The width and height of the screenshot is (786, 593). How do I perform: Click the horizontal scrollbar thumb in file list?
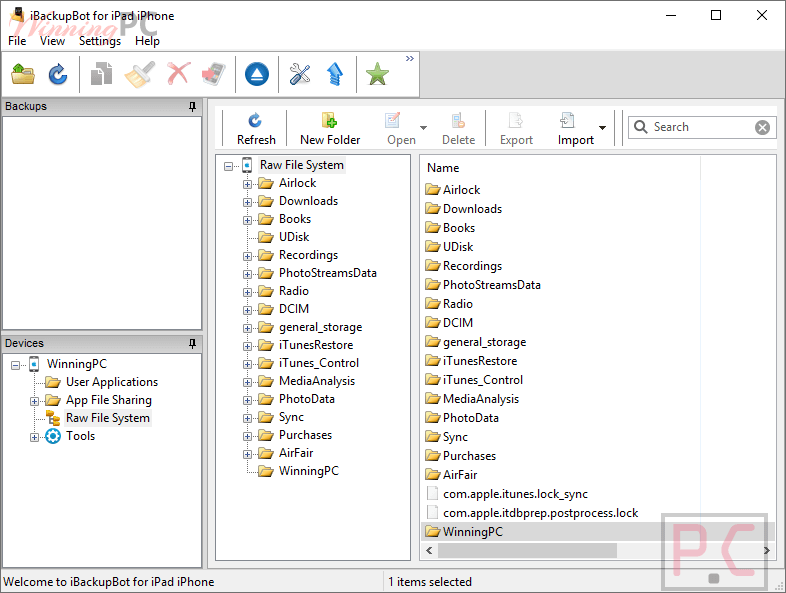(527, 550)
